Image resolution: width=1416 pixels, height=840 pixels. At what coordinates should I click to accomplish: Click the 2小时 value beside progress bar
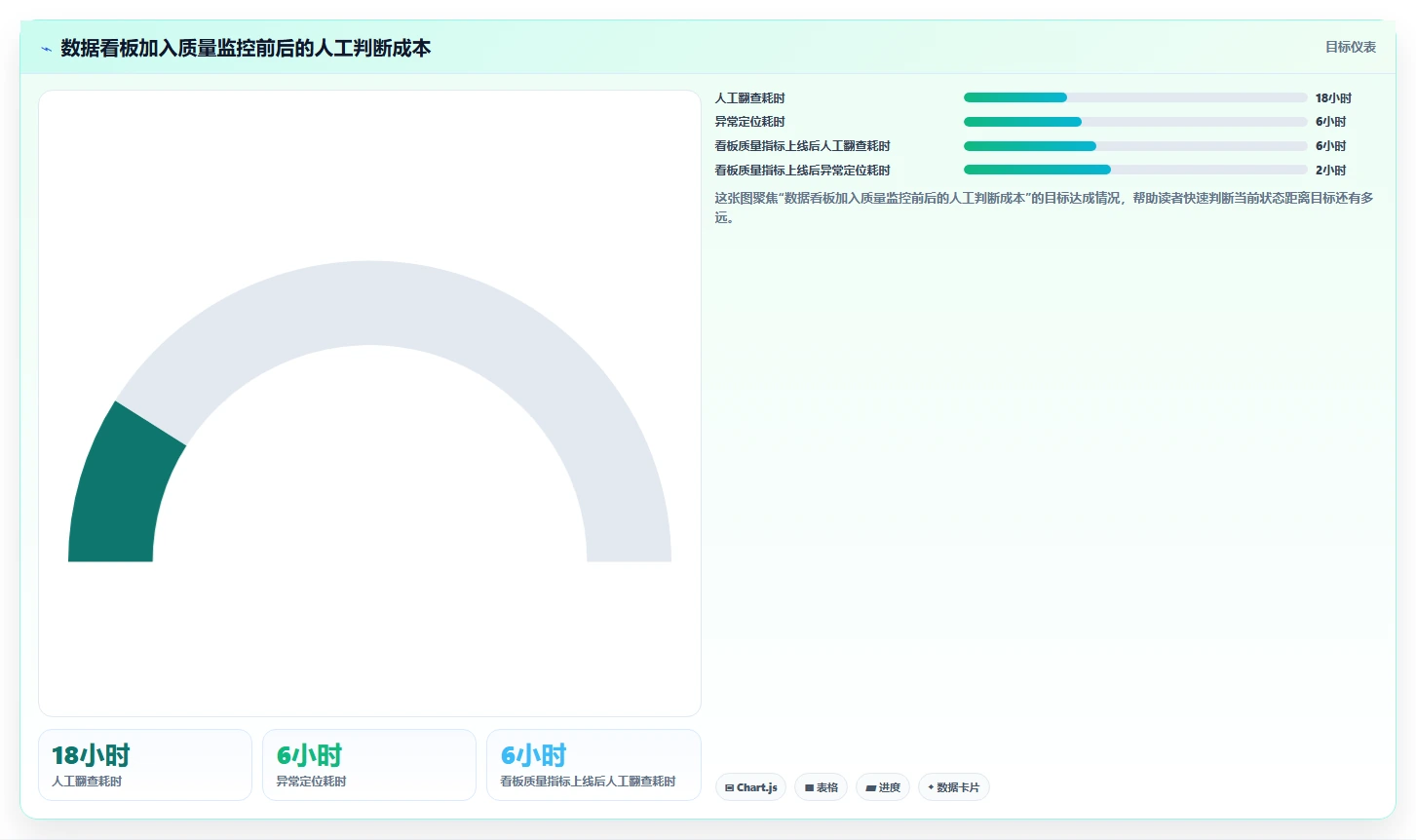(x=1330, y=171)
